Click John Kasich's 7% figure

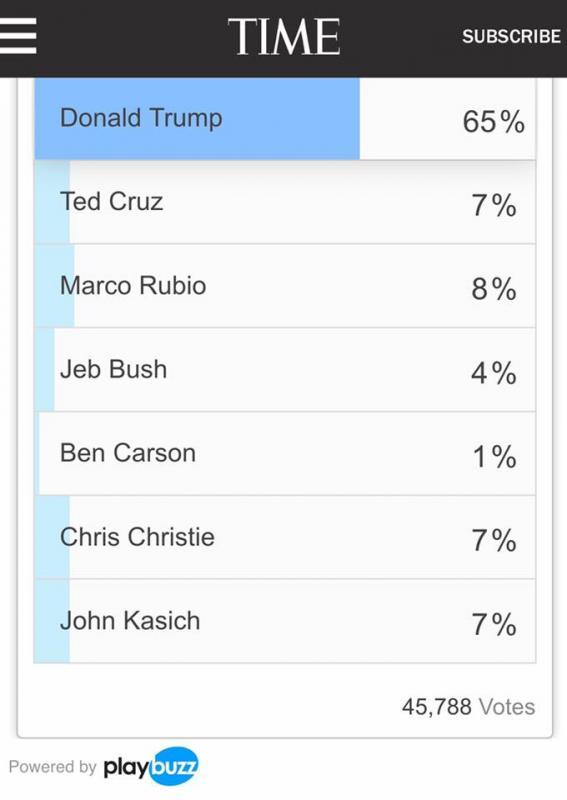[494, 624]
